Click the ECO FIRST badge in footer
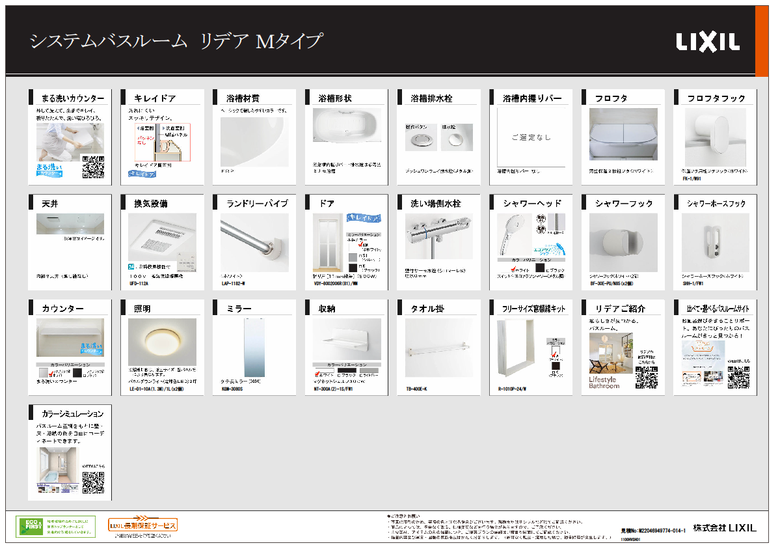Image resolution: width=778 pixels, height=556 pixels. click(55, 526)
